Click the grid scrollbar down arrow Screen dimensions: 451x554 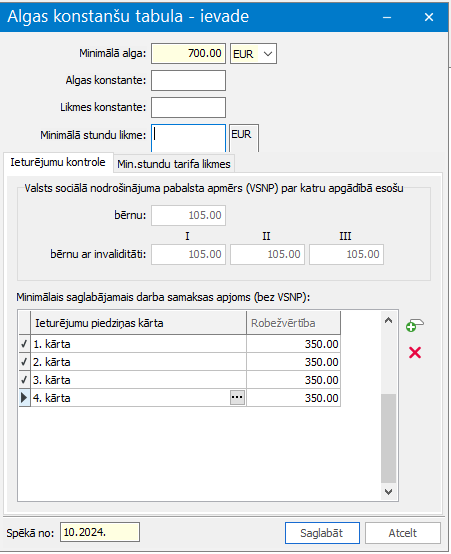388,492
